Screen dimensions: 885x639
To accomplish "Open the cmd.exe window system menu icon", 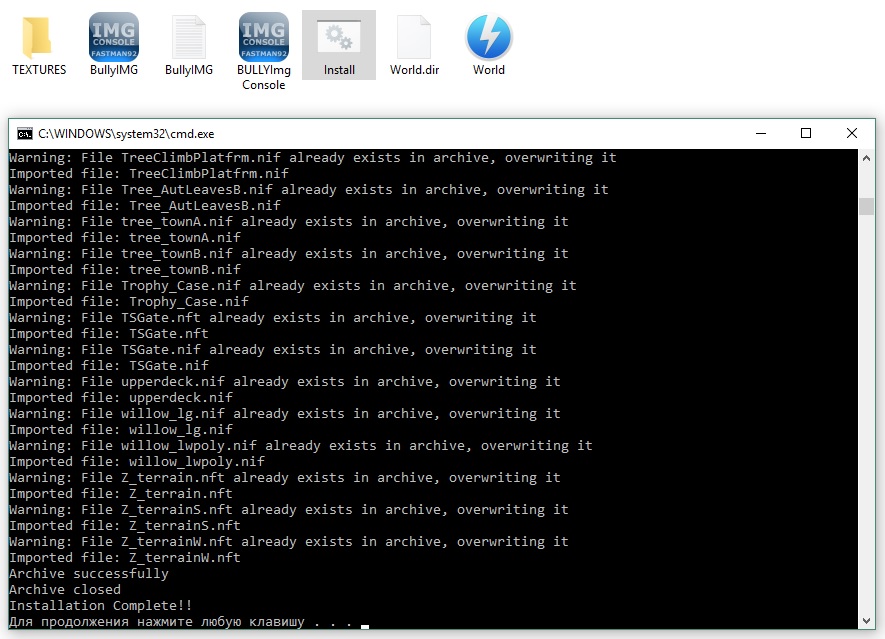I will click(x=25, y=134).
